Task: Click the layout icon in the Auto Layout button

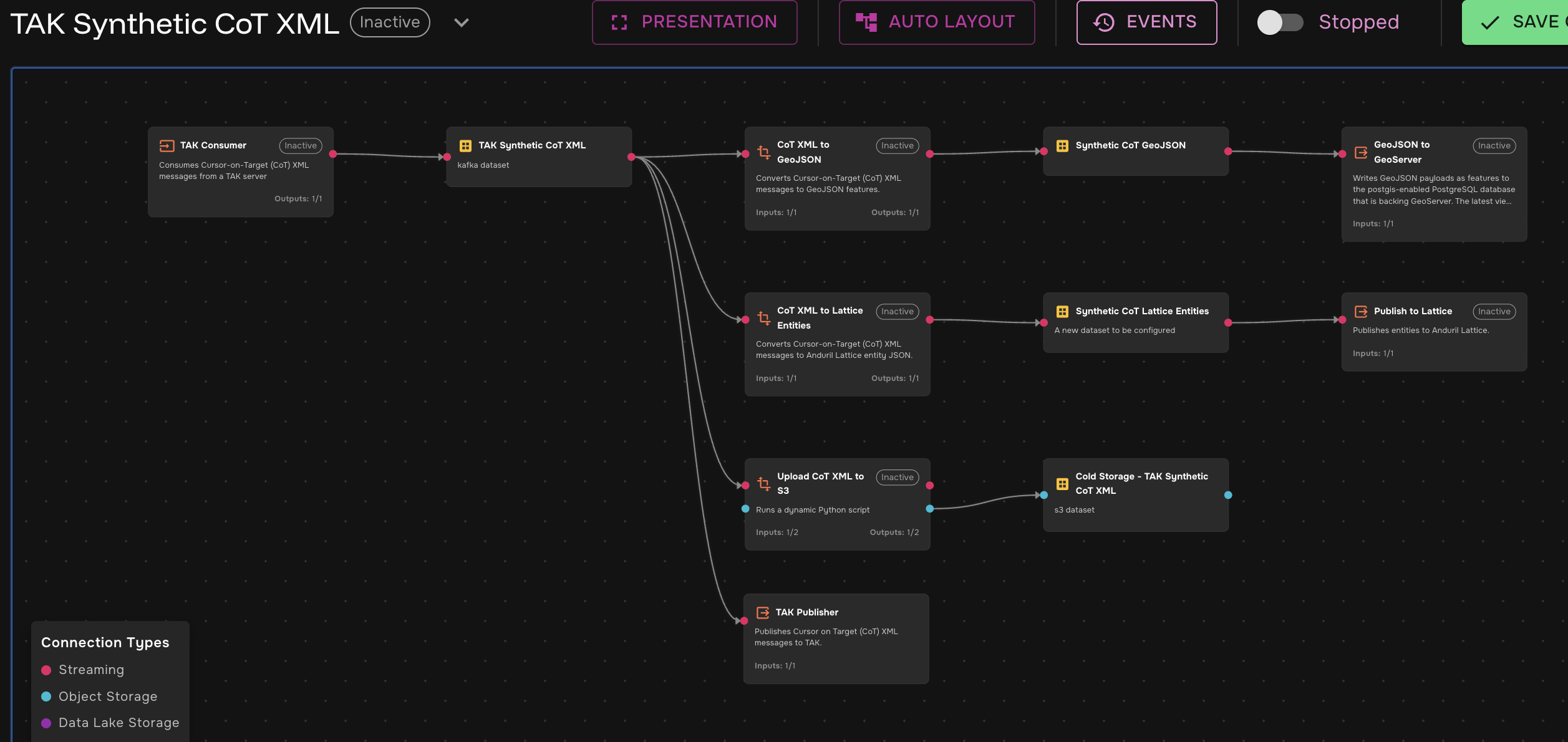Action: tap(866, 22)
